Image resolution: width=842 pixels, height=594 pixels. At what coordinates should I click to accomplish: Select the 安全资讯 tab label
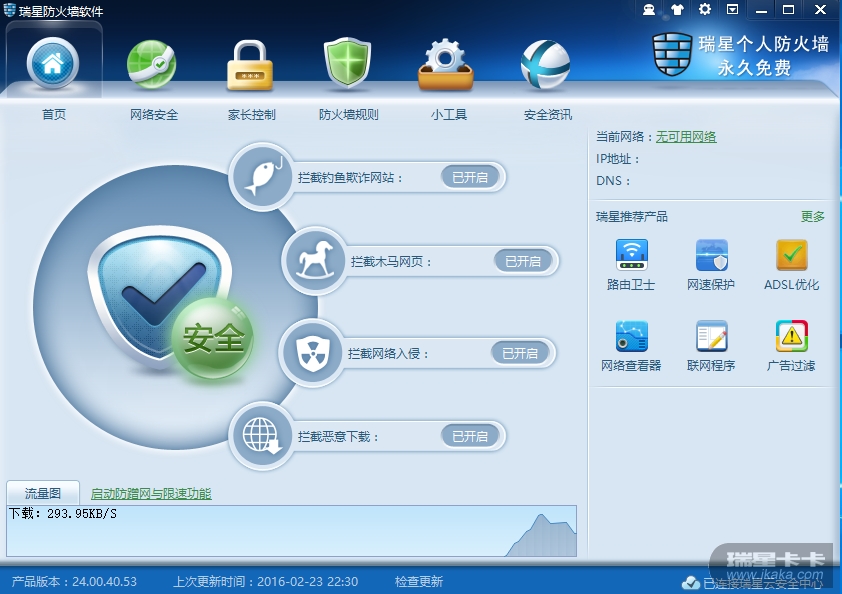548,114
